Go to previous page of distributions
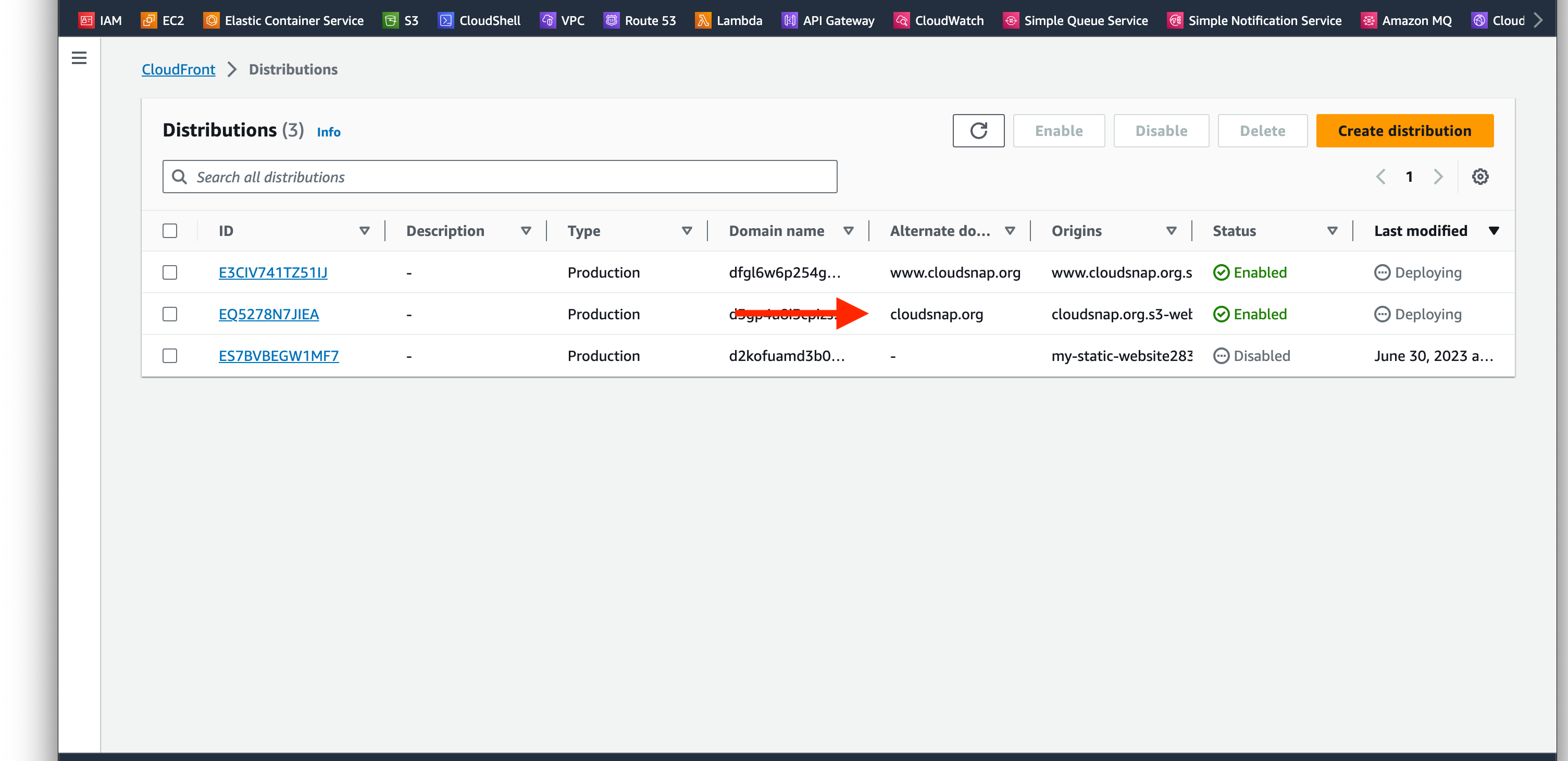Viewport: 1568px width, 761px height. pyautogui.click(x=1380, y=177)
